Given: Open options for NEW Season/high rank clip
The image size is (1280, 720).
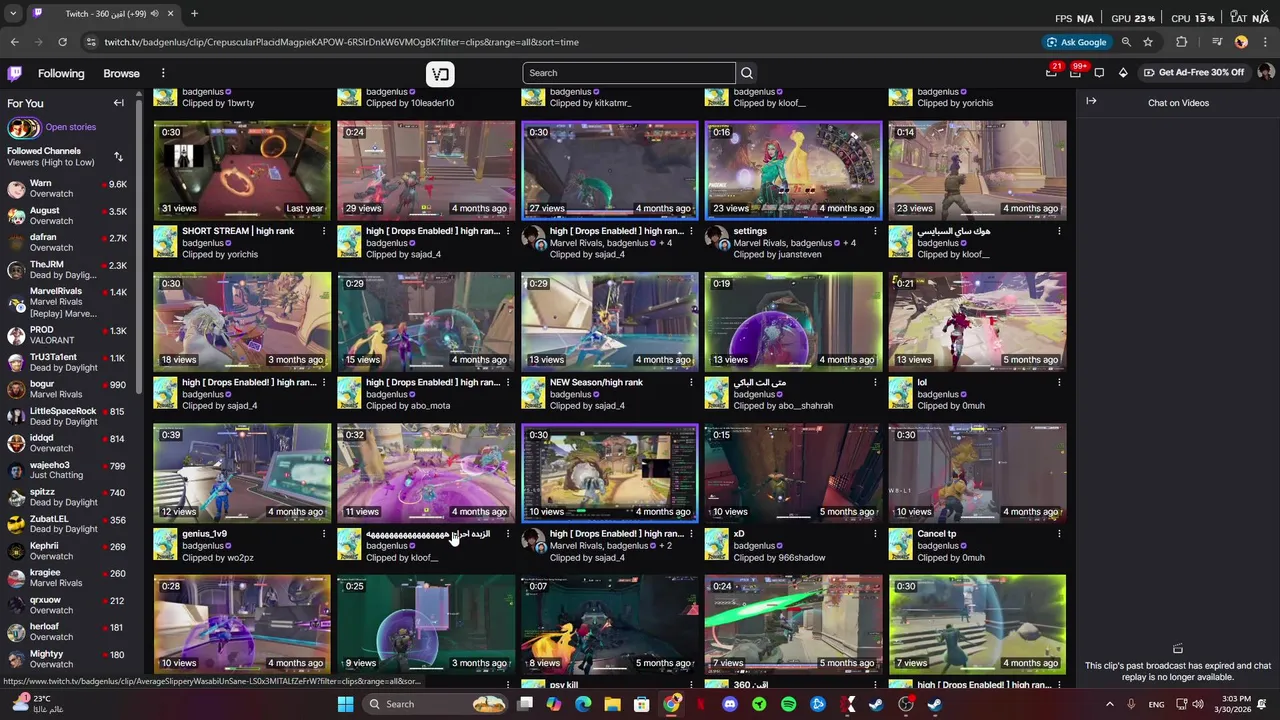Looking at the screenshot, I should 691,382.
